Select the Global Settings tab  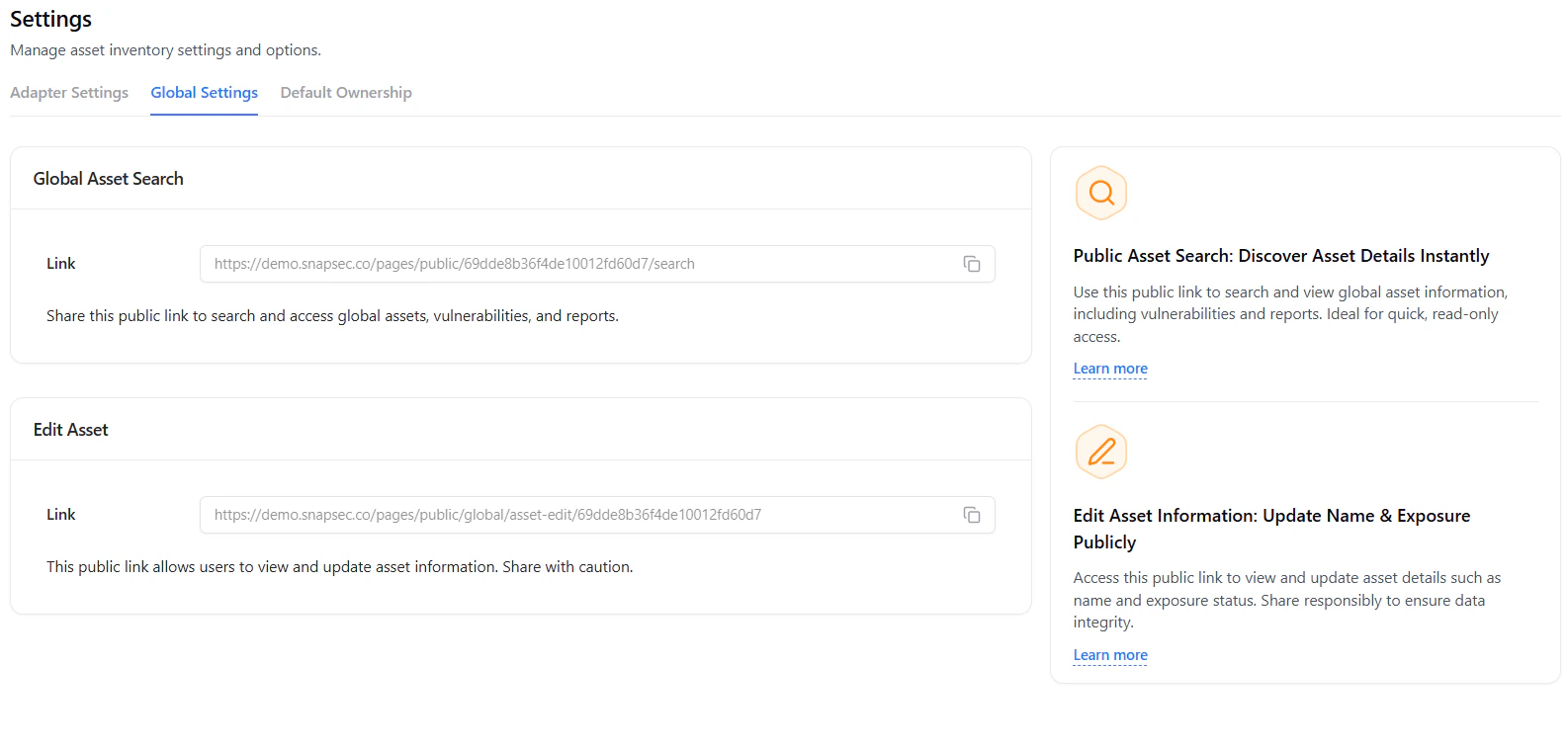[204, 93]
